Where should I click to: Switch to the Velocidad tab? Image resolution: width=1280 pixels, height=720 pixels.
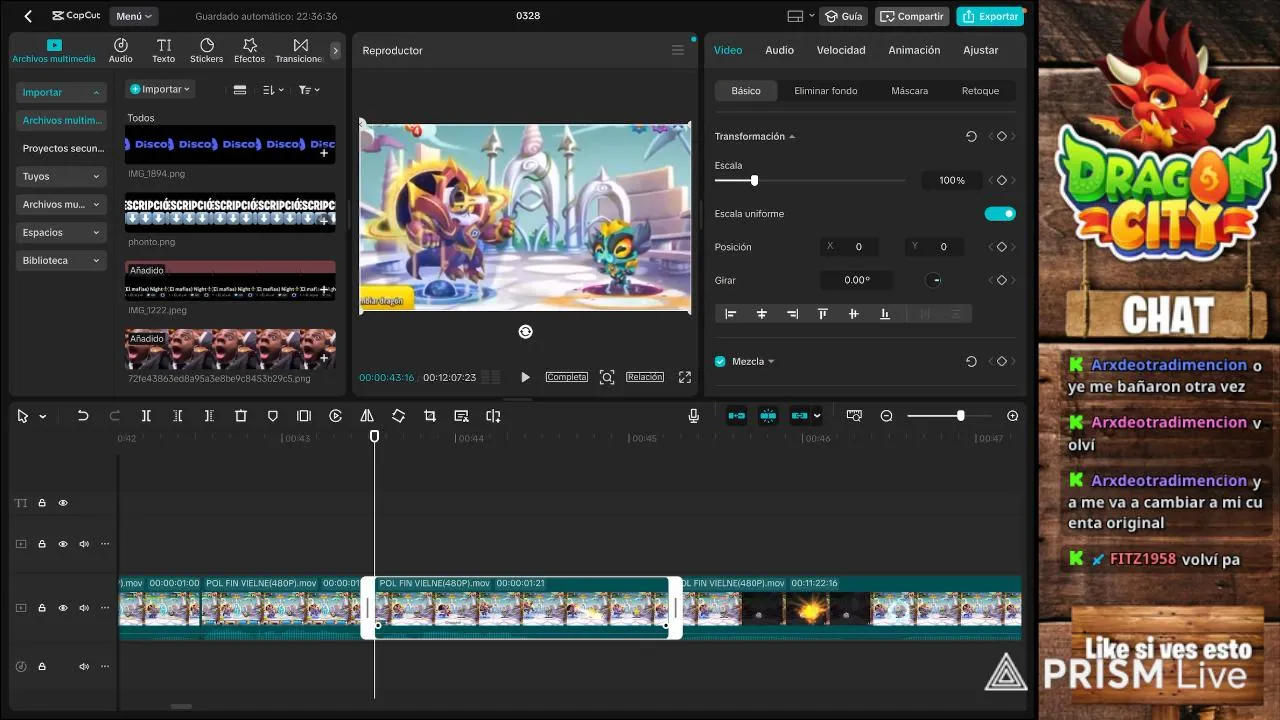pyautogui.click(x=841, y=50)
